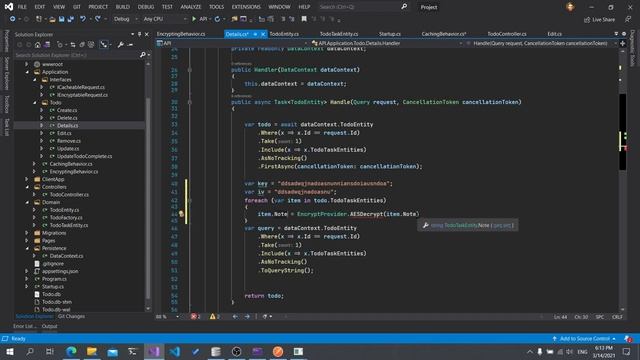Open Windows Start menu

pos(10,351)
